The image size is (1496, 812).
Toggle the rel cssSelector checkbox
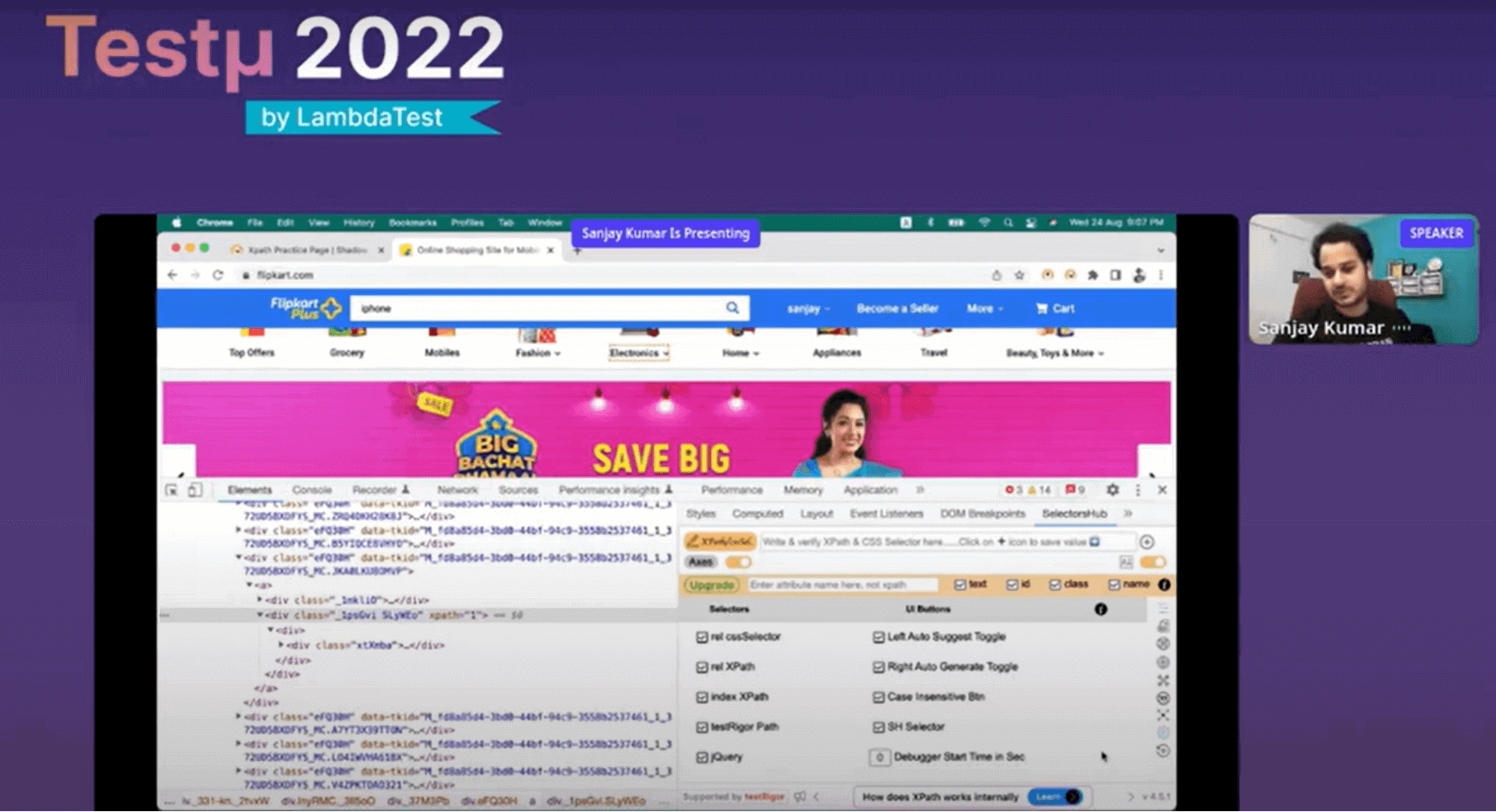pyautogui.click(x=701, y=637)
